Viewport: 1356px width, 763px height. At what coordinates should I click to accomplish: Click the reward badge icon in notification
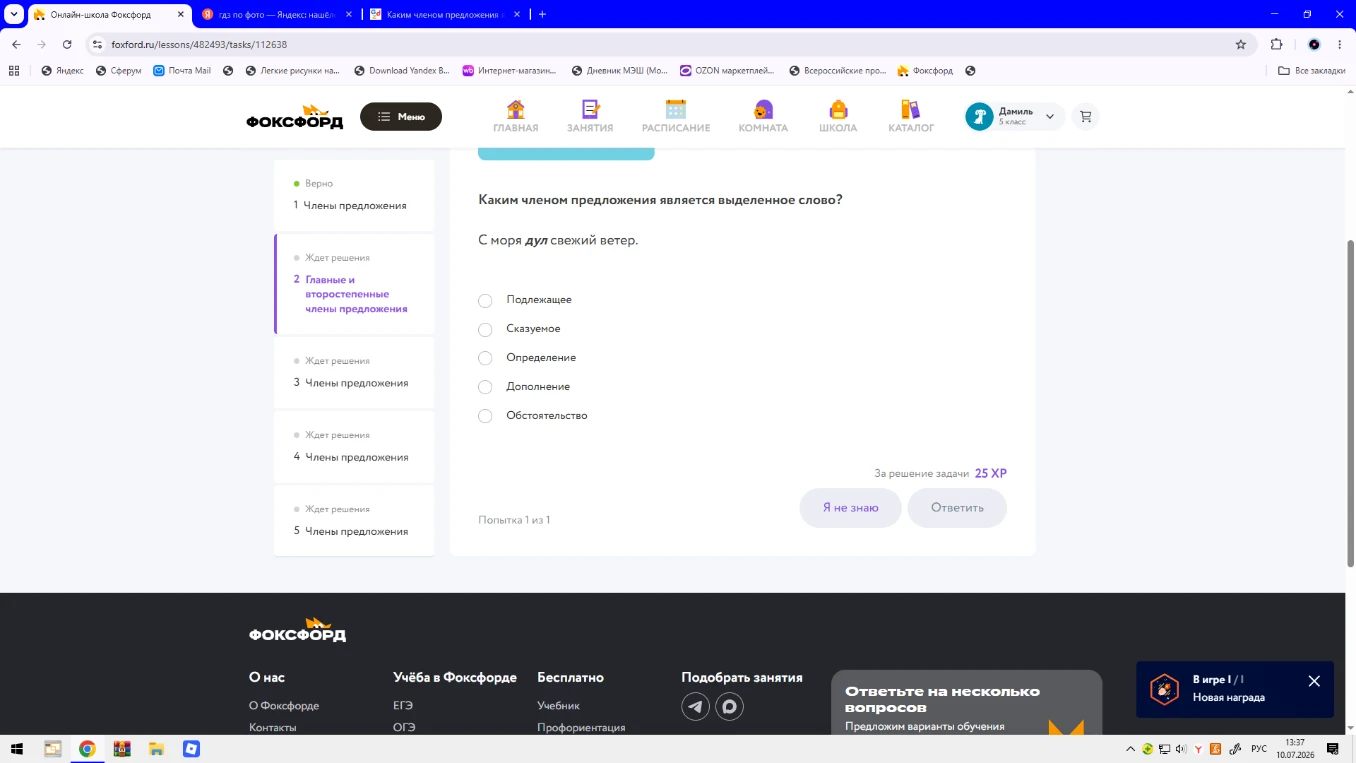pos(1164,689)
